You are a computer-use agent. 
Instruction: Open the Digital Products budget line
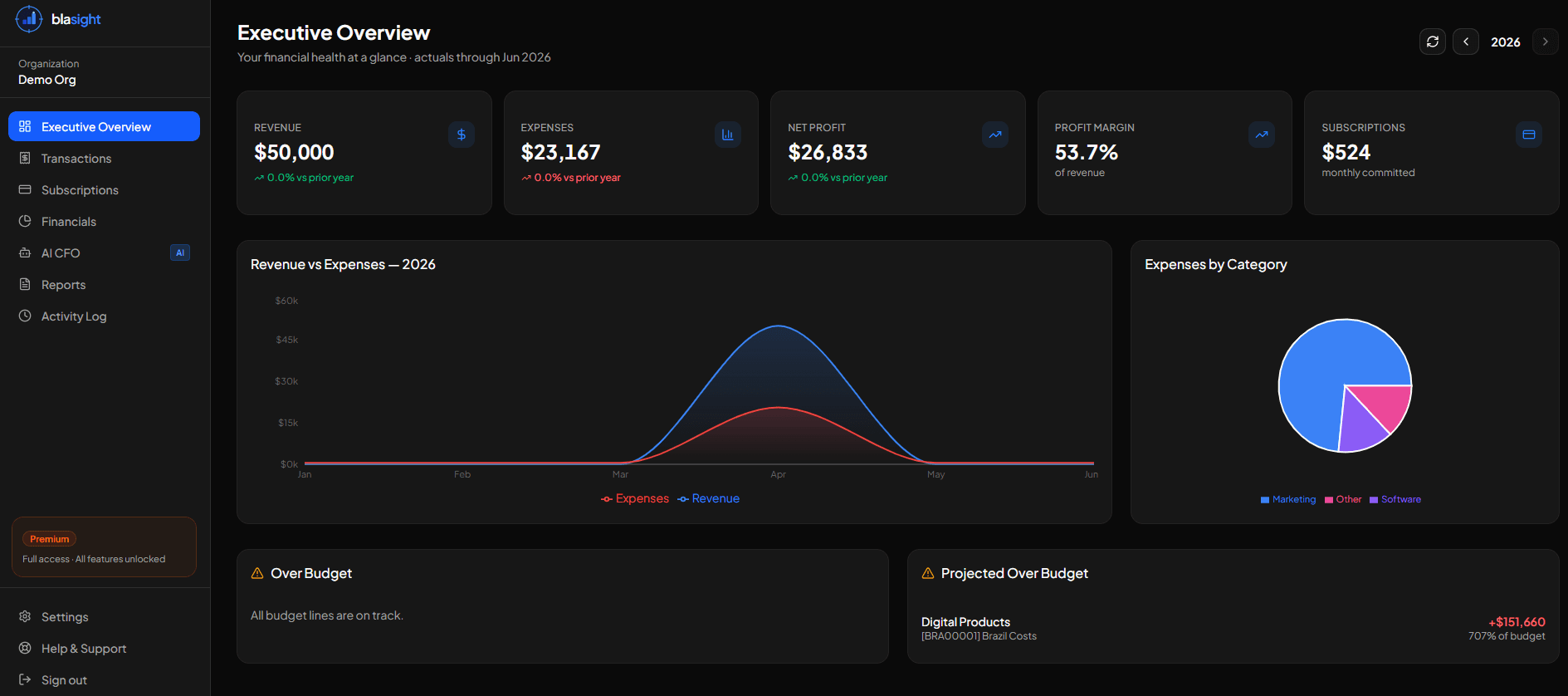coord(1233,629)
